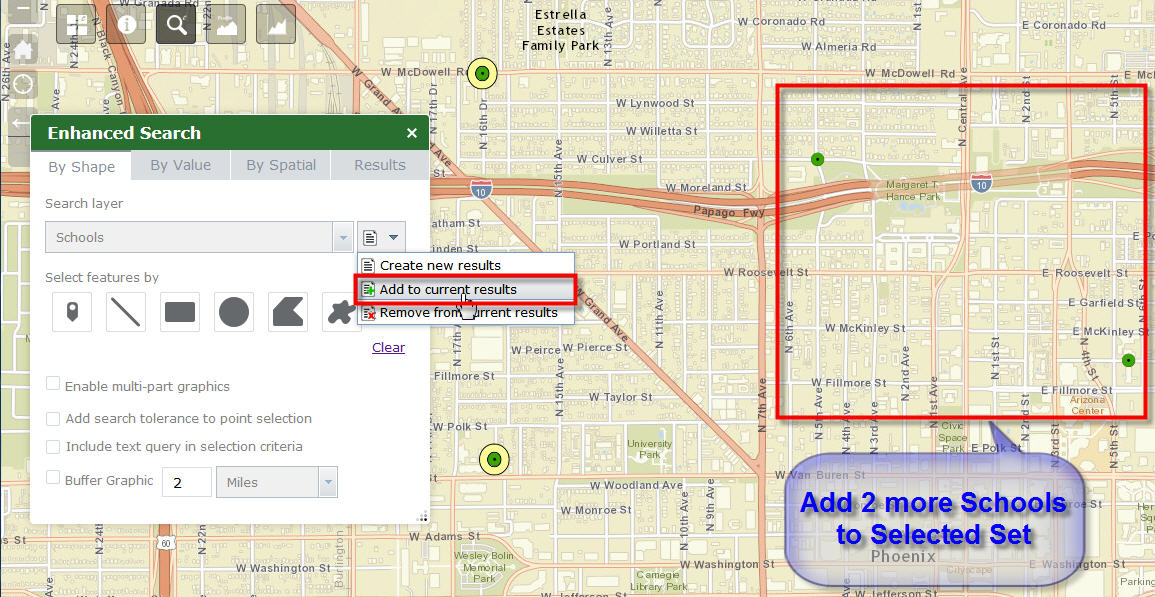Enable multi-part graphics checkbox
The width and height of the screenshot is (1155, 597).
[x=53, y=384]
